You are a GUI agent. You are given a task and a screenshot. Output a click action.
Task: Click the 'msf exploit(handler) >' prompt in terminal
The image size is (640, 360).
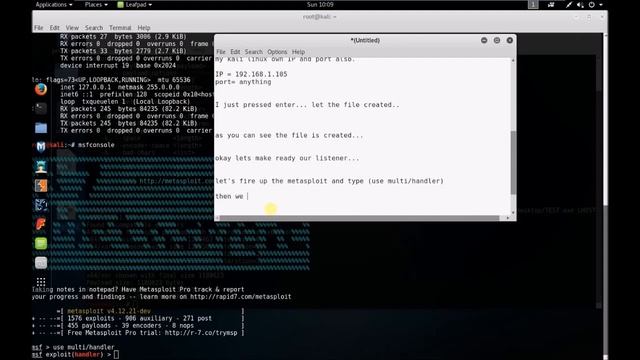[x=72, y=355]
